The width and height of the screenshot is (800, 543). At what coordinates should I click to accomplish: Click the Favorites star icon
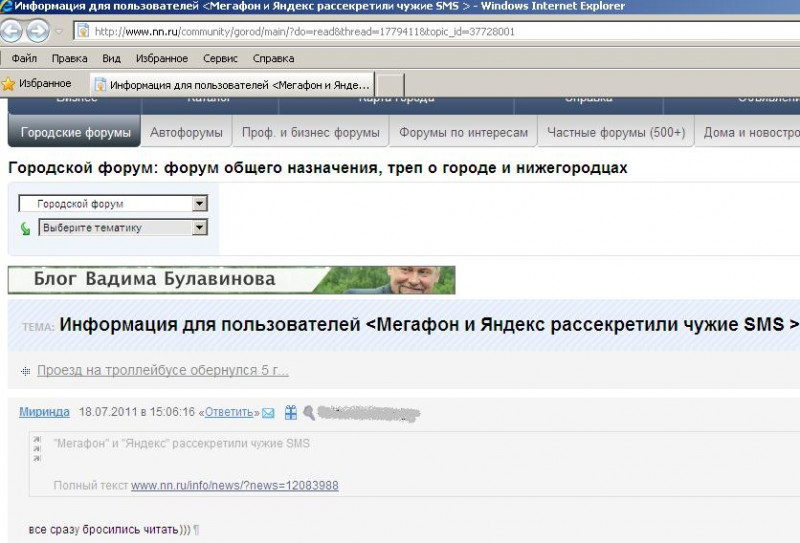(9, 84)
